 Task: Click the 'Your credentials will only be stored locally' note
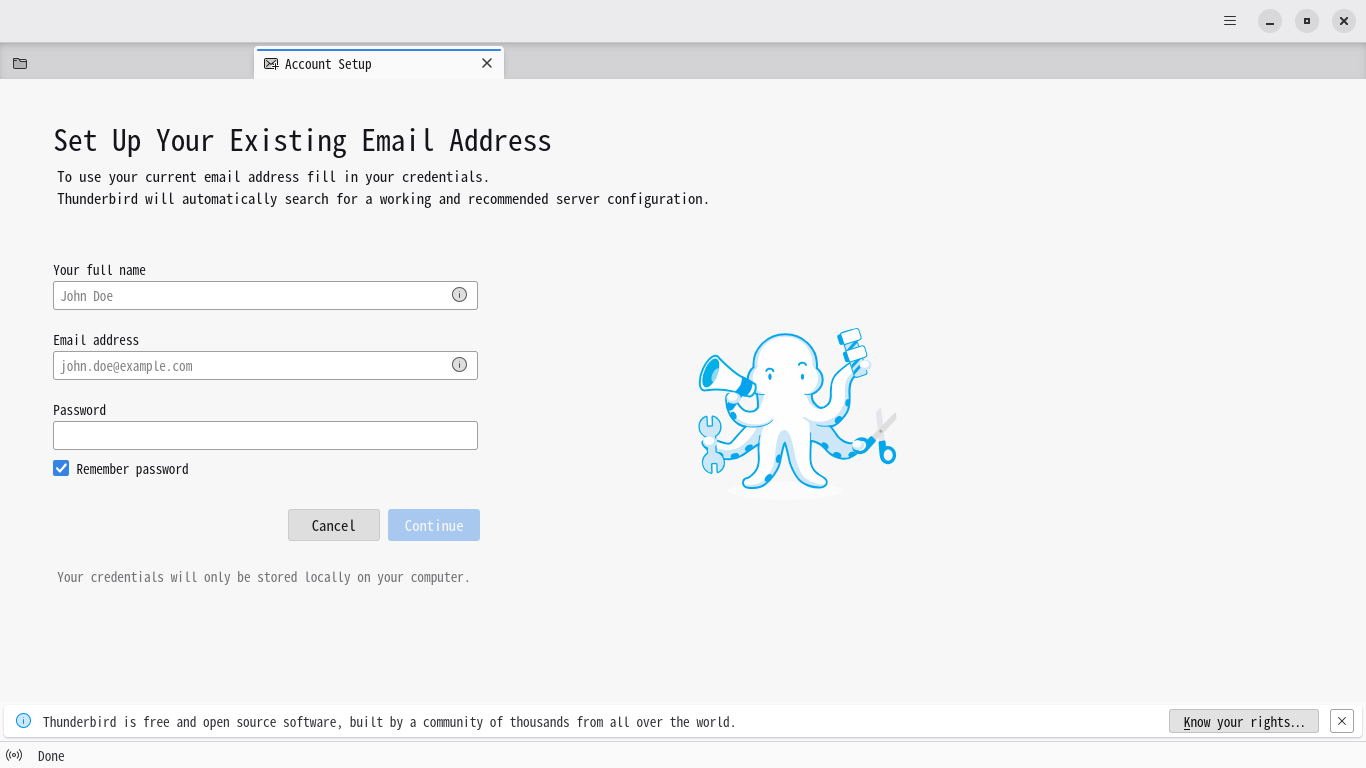[x=263, y=577]
